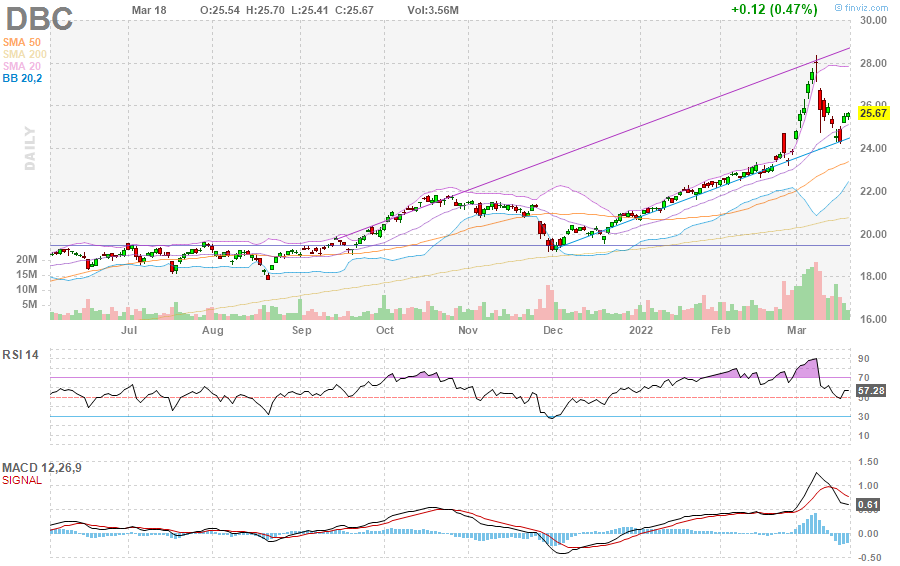Click the 20.00 price axis label
Viewport: 900px width, 566px height.
(x=873, y=234)
